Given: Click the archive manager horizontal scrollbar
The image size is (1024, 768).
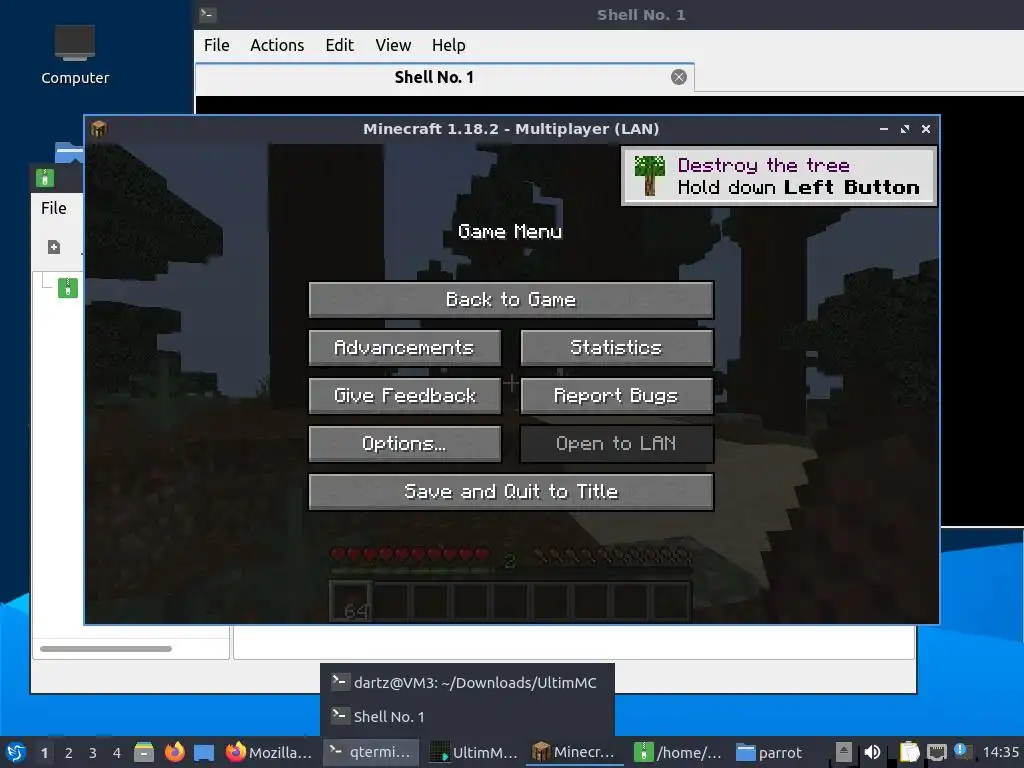Looking at the screenshot, I should tap(106, 648).
